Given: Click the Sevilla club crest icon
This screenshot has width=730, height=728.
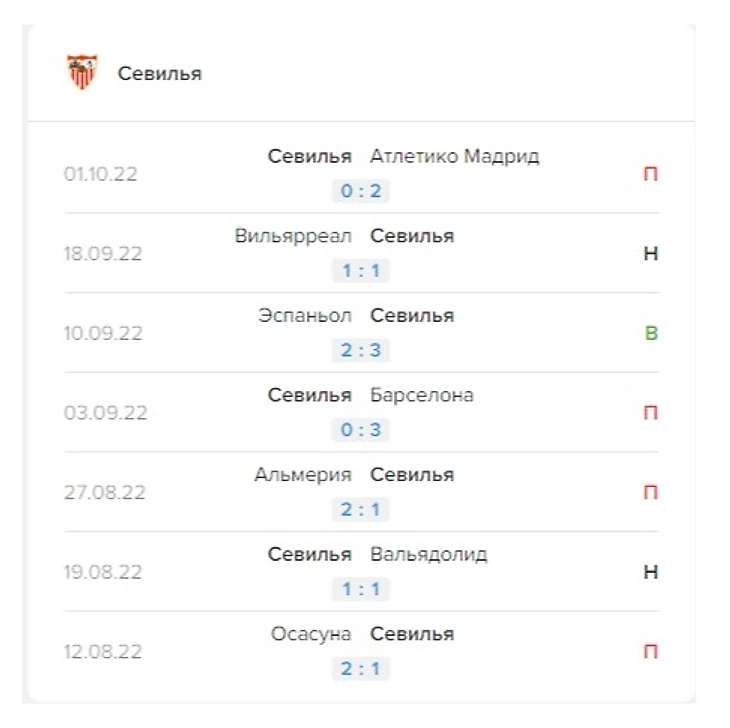Looking at the screenshot, I should [81, 73].
